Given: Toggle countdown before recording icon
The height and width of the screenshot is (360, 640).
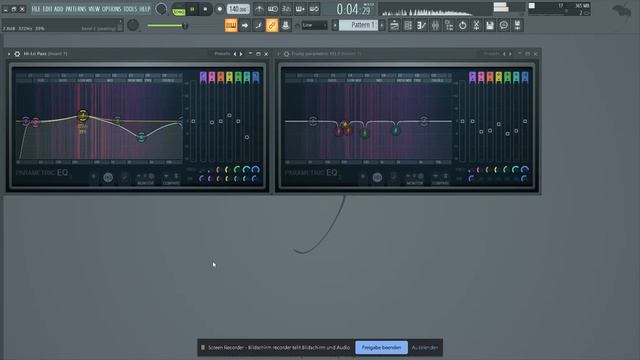Looking at the screenshot, I should [x=287, y=9].
